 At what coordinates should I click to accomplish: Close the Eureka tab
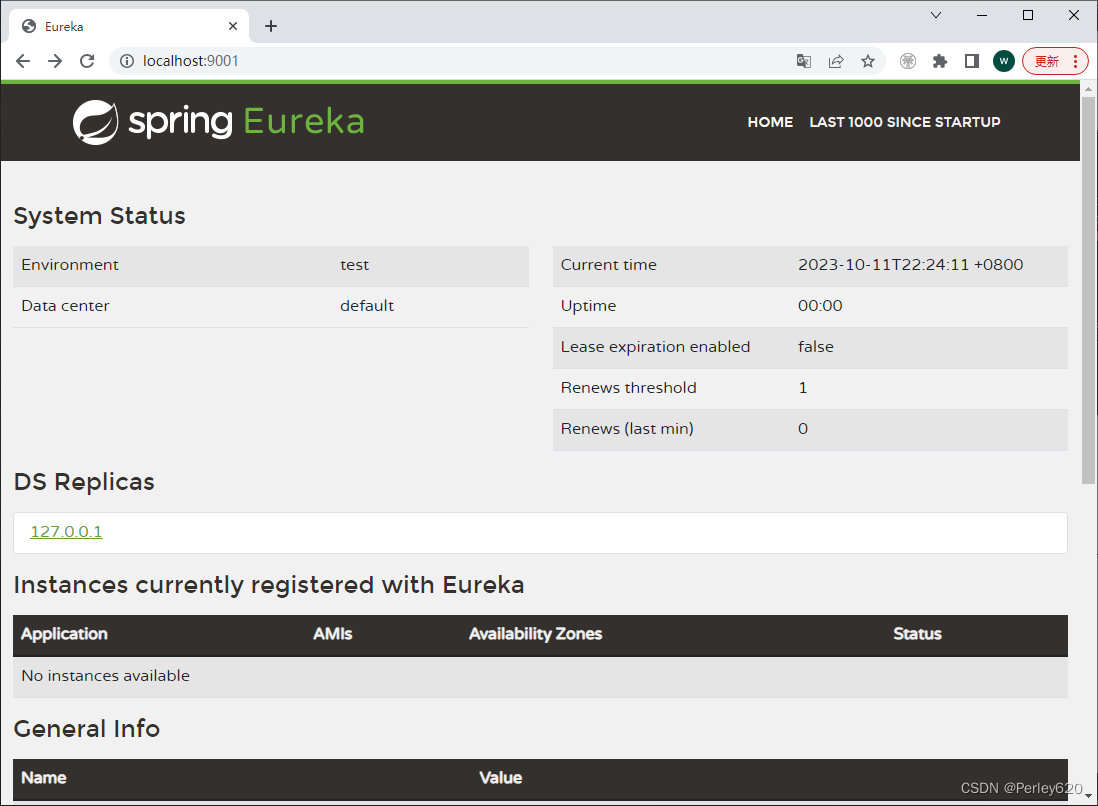(x=233, y=26)
